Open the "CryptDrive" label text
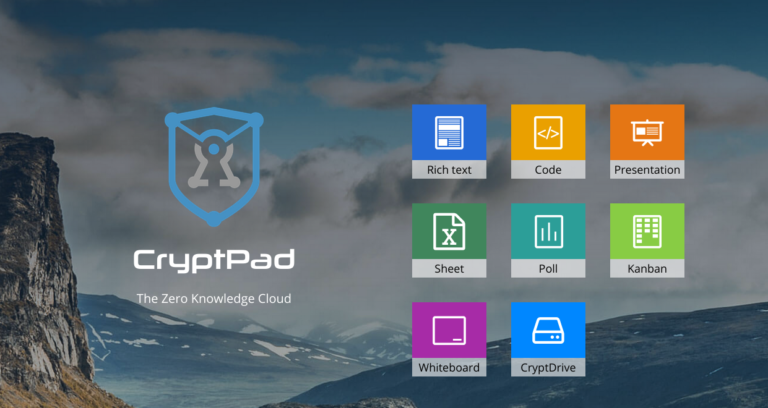Viewport: 768px width, 408px height. click(548, 368)
